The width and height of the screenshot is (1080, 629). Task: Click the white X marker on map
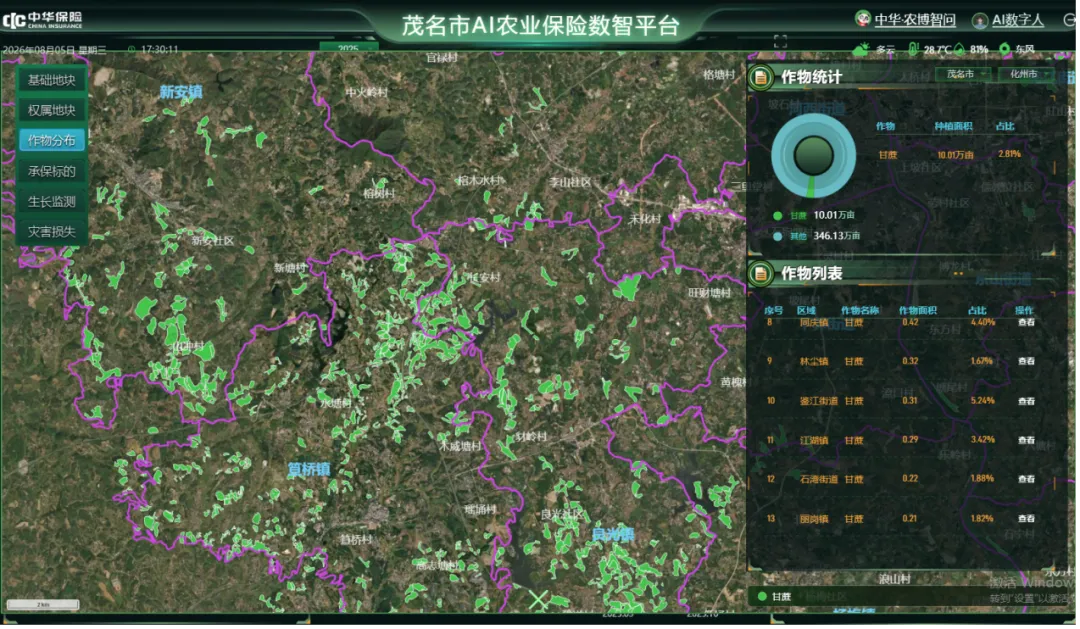539,600
